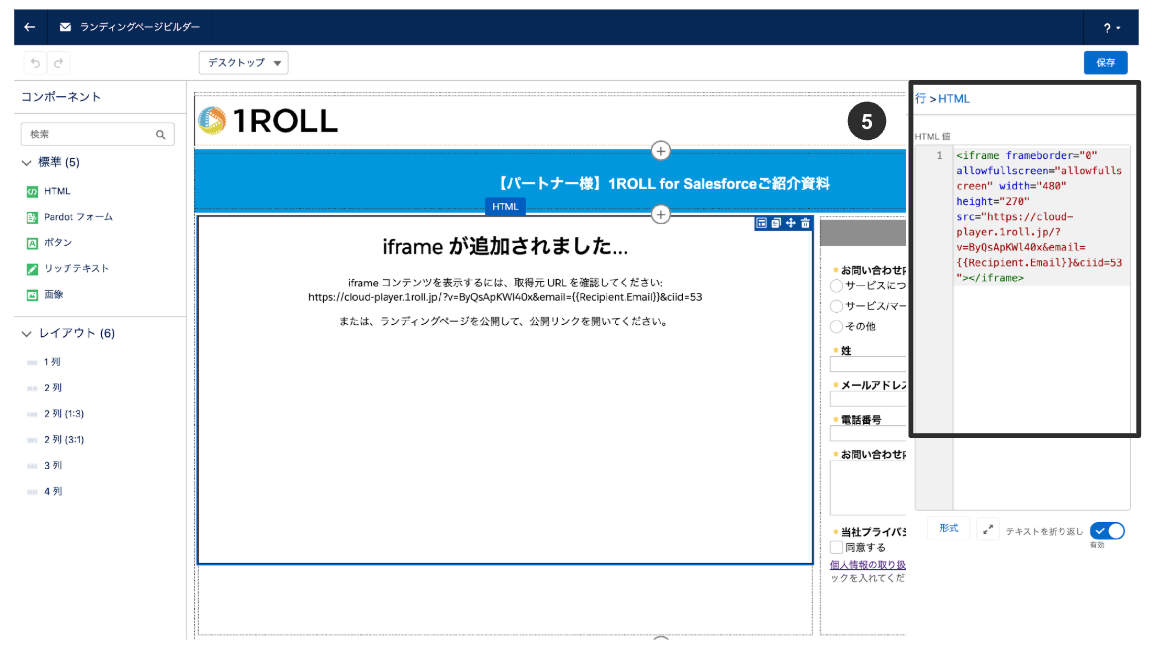The image size is (1156, 650).
Task: Disable the テキストを折り返し toggle
Action: pos(1107,529)
